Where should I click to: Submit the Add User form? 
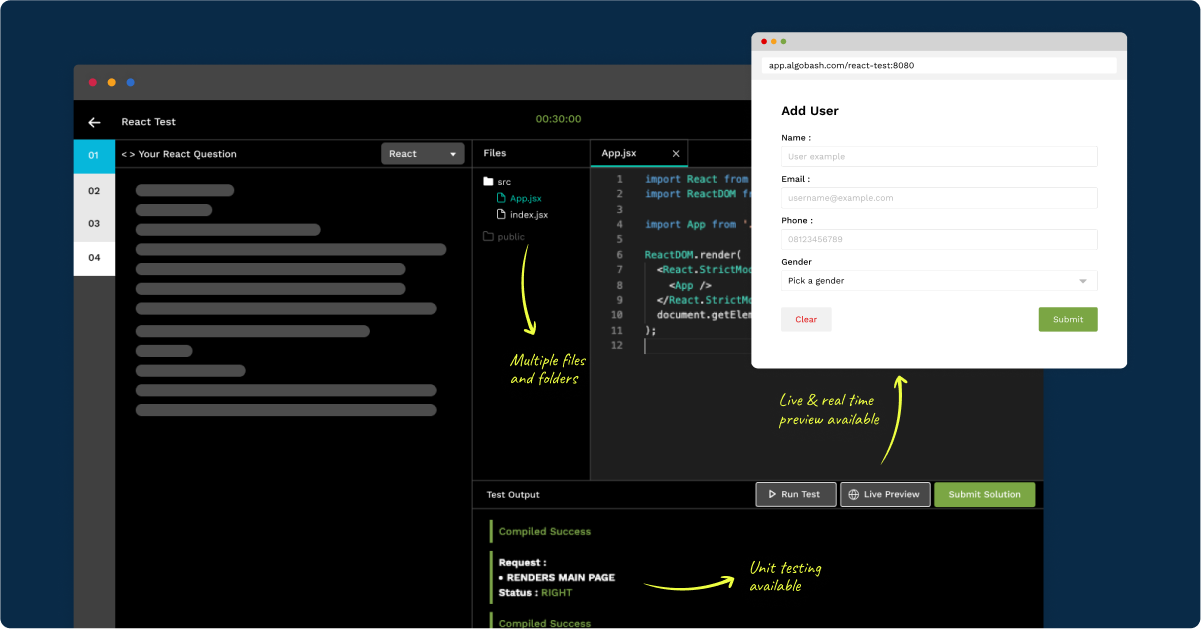pyautogui.click(x=1067, y=319)
